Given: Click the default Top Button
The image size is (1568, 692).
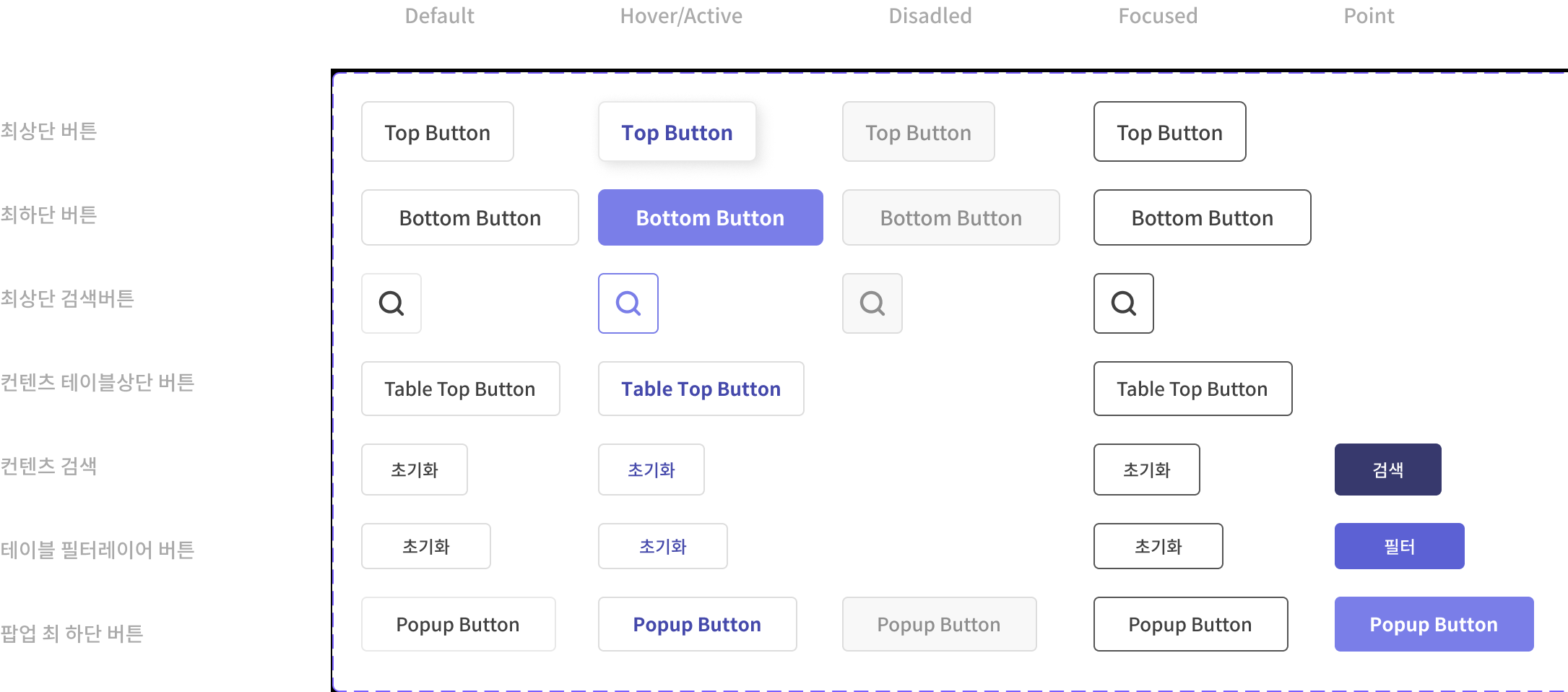Looking at the screenshot, I should [x=438, y=131].
